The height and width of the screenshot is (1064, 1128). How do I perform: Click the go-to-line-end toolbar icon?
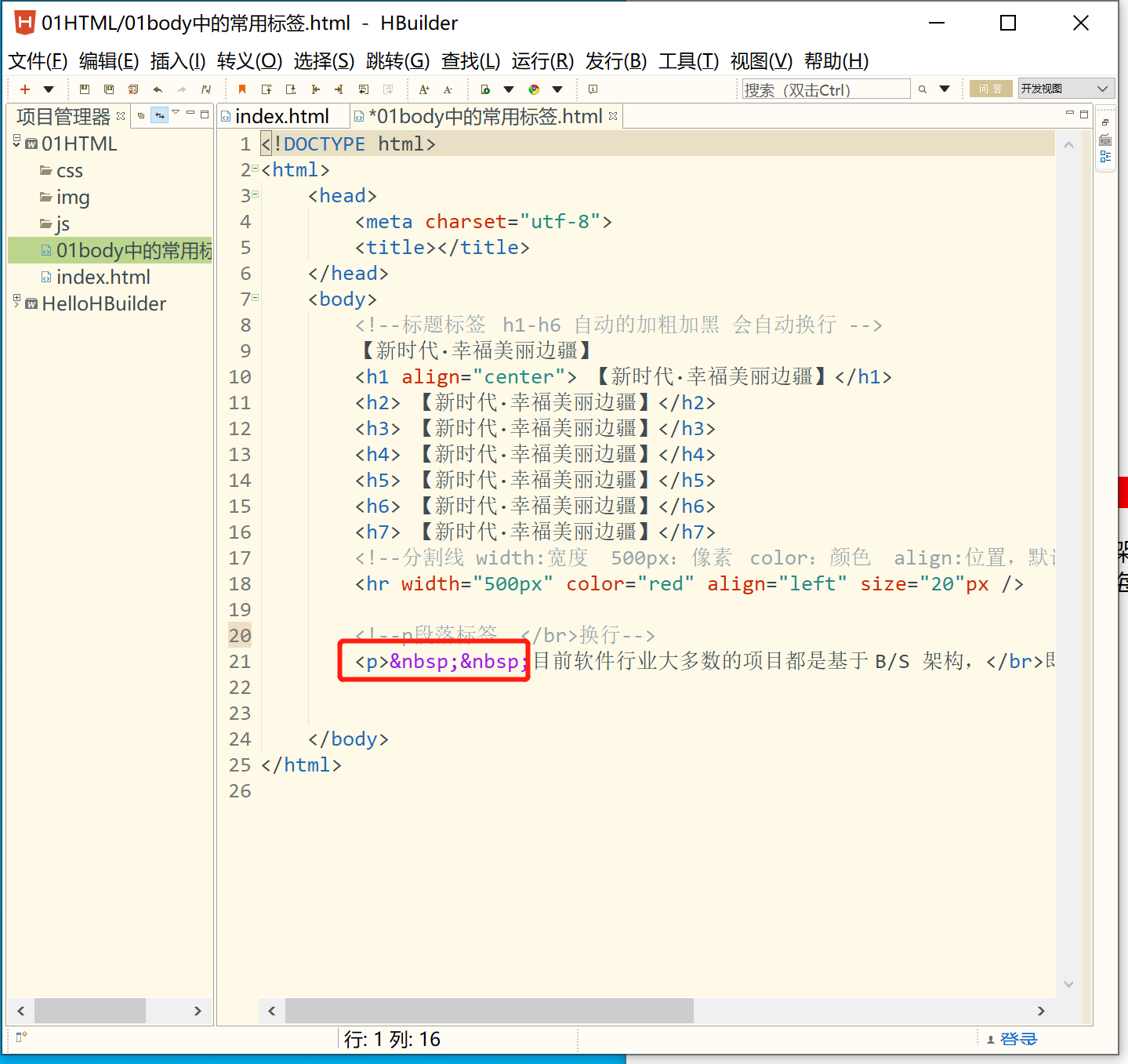tap(339, 89)
